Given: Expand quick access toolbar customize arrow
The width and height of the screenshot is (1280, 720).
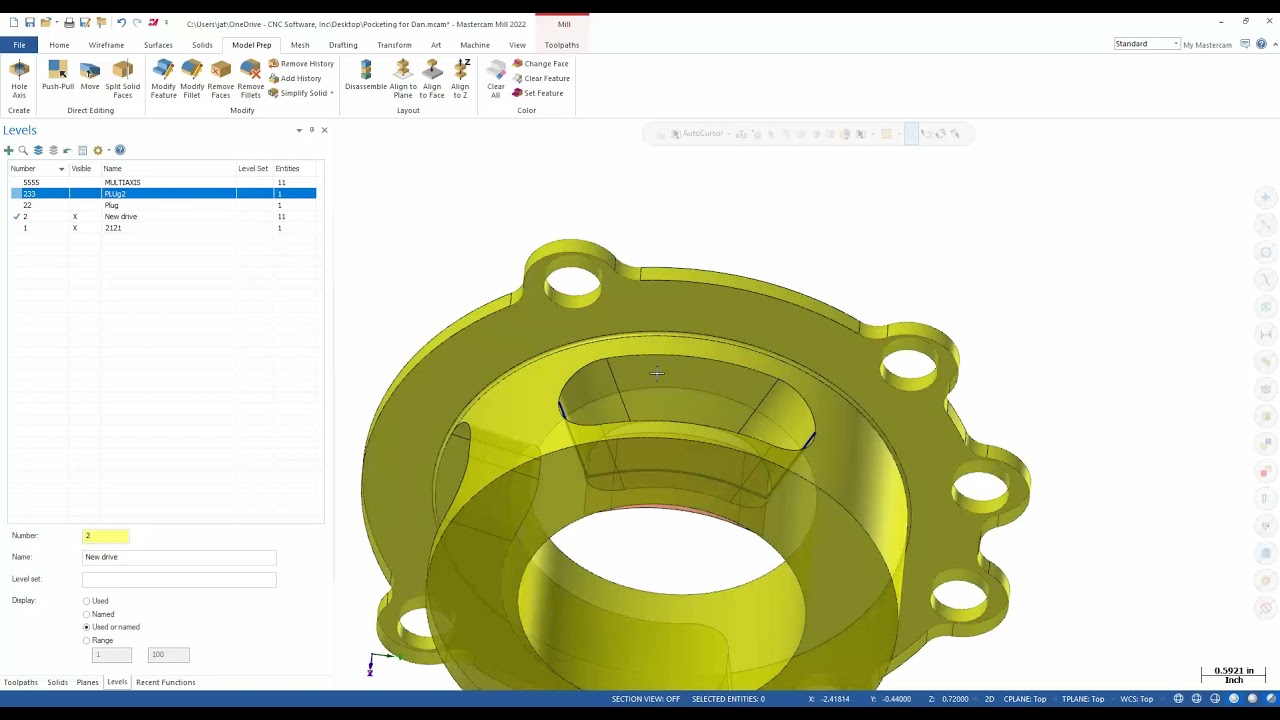Looking at the screenshot, I should pyautogui.click(x=166, y=22).
